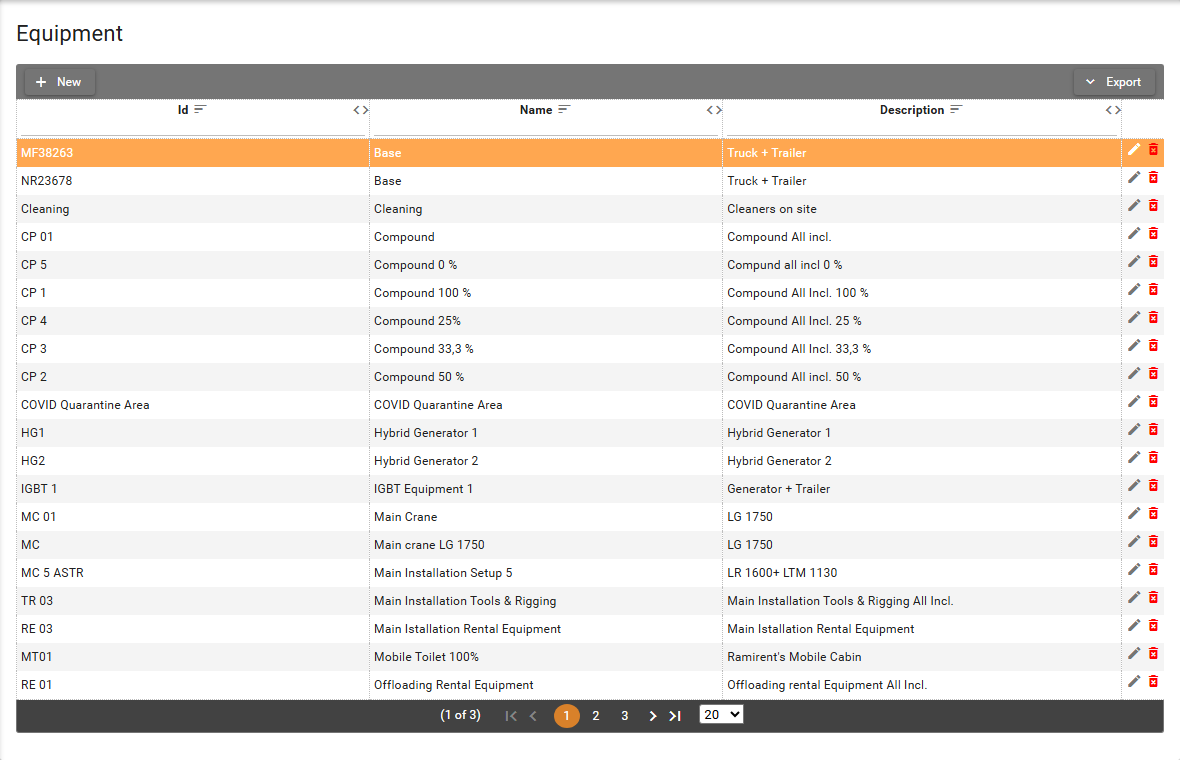The image size is (1180, 760).
Task: Delete the COVID Quarantine Area row
Action: (x=1153, y=401)
